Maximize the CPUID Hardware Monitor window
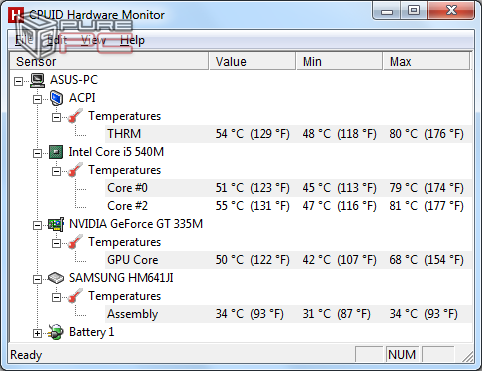The image size is (482, 371). point(414,11)
